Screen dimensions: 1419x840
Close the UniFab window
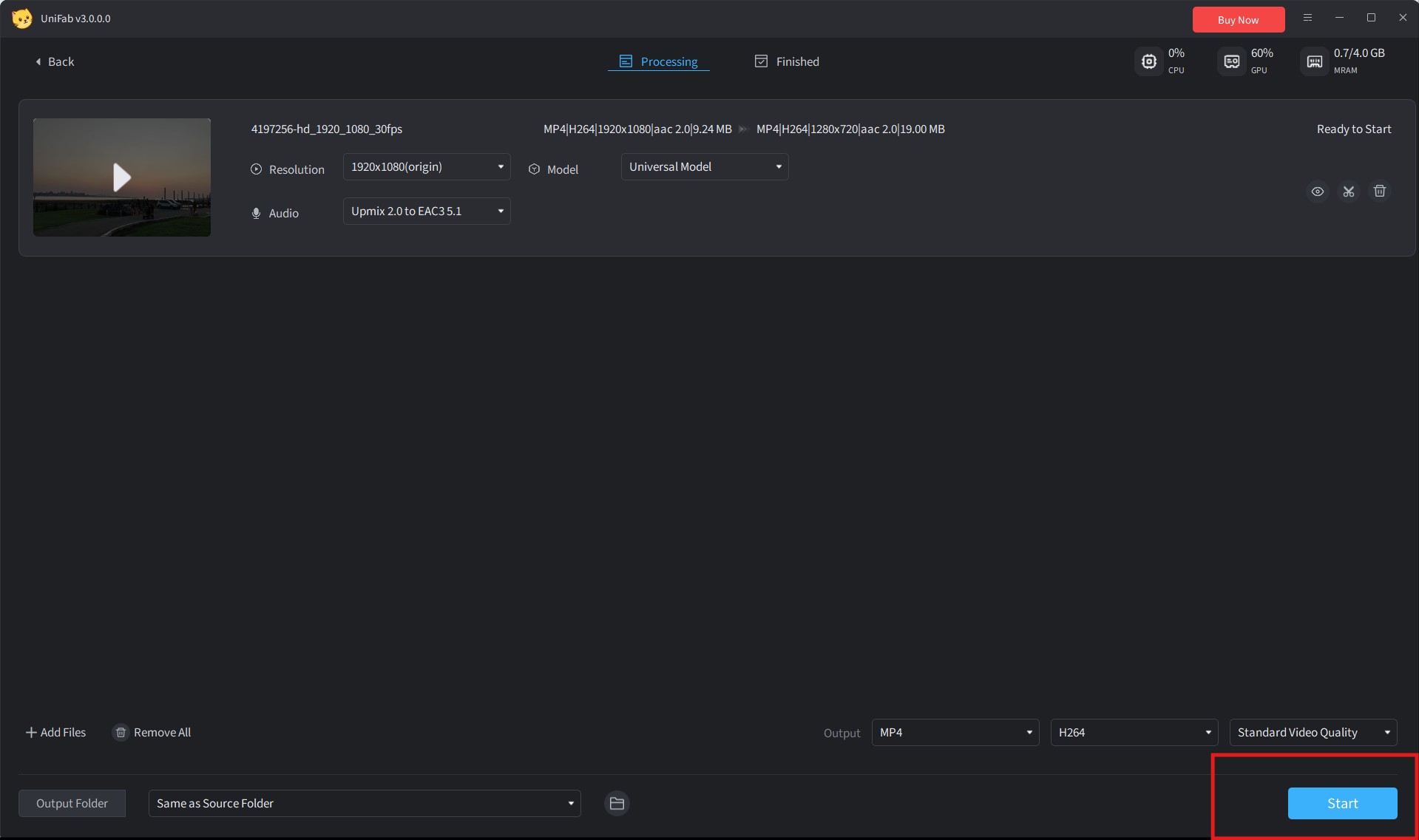click(x=1403, y=18)
